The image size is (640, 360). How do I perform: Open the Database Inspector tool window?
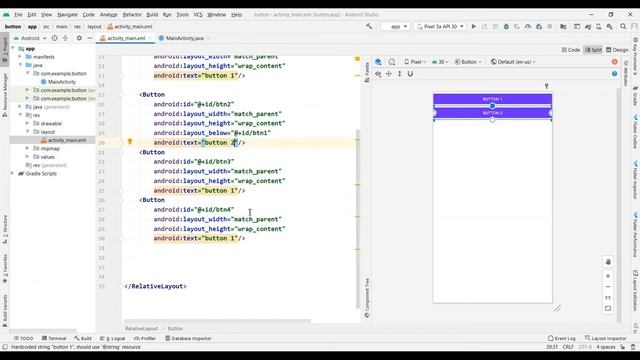point(188,338)
